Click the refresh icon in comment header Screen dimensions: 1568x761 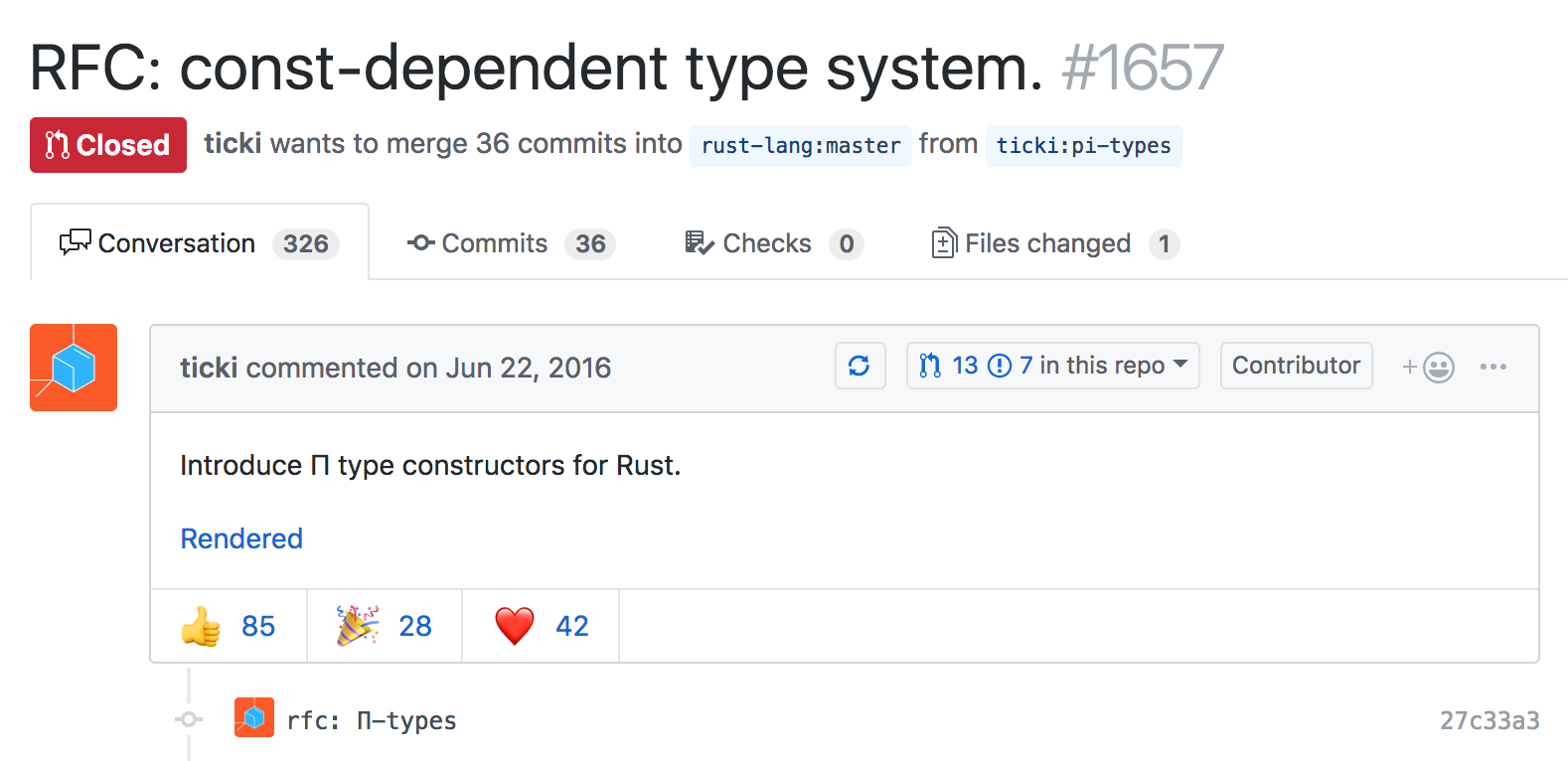(x=860, y=367)
